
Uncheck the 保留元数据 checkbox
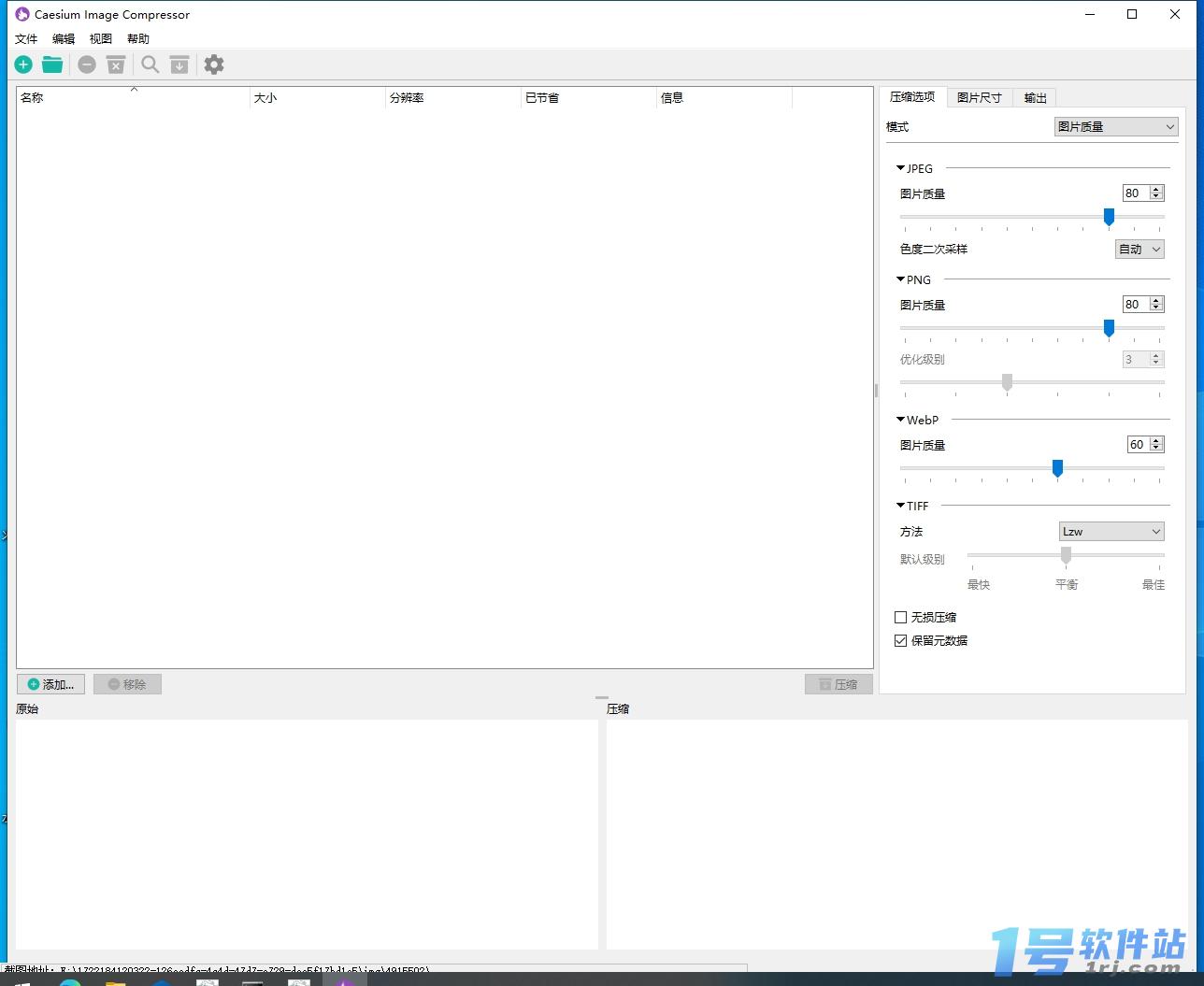click(x=901, y=640)
